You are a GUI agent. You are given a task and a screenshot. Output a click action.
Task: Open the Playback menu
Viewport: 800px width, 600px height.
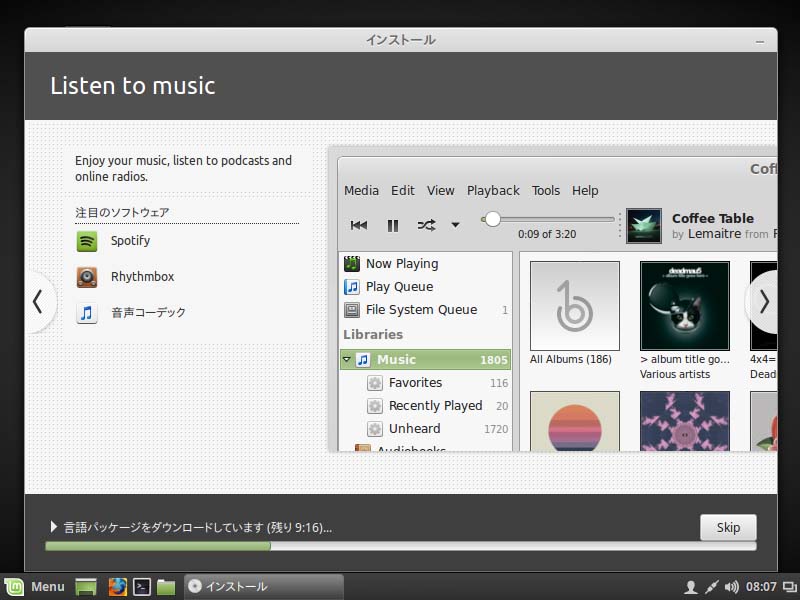(493, 190)
